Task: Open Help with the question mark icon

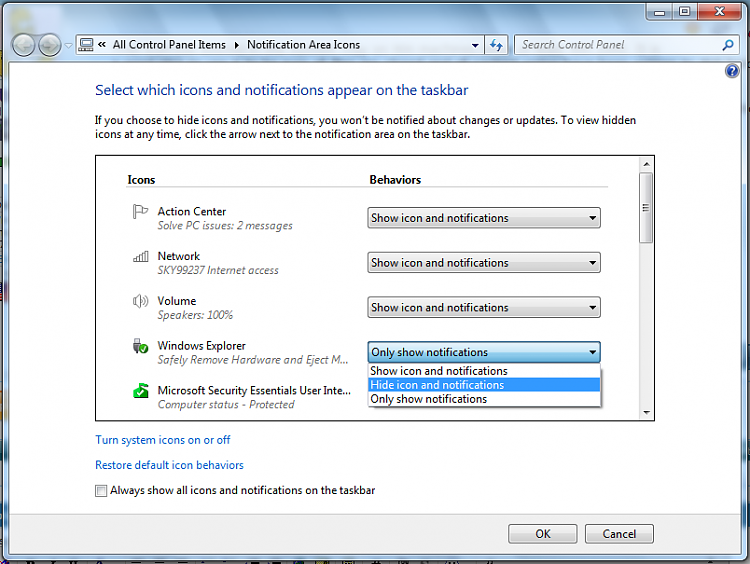Action: click(731, 71)
